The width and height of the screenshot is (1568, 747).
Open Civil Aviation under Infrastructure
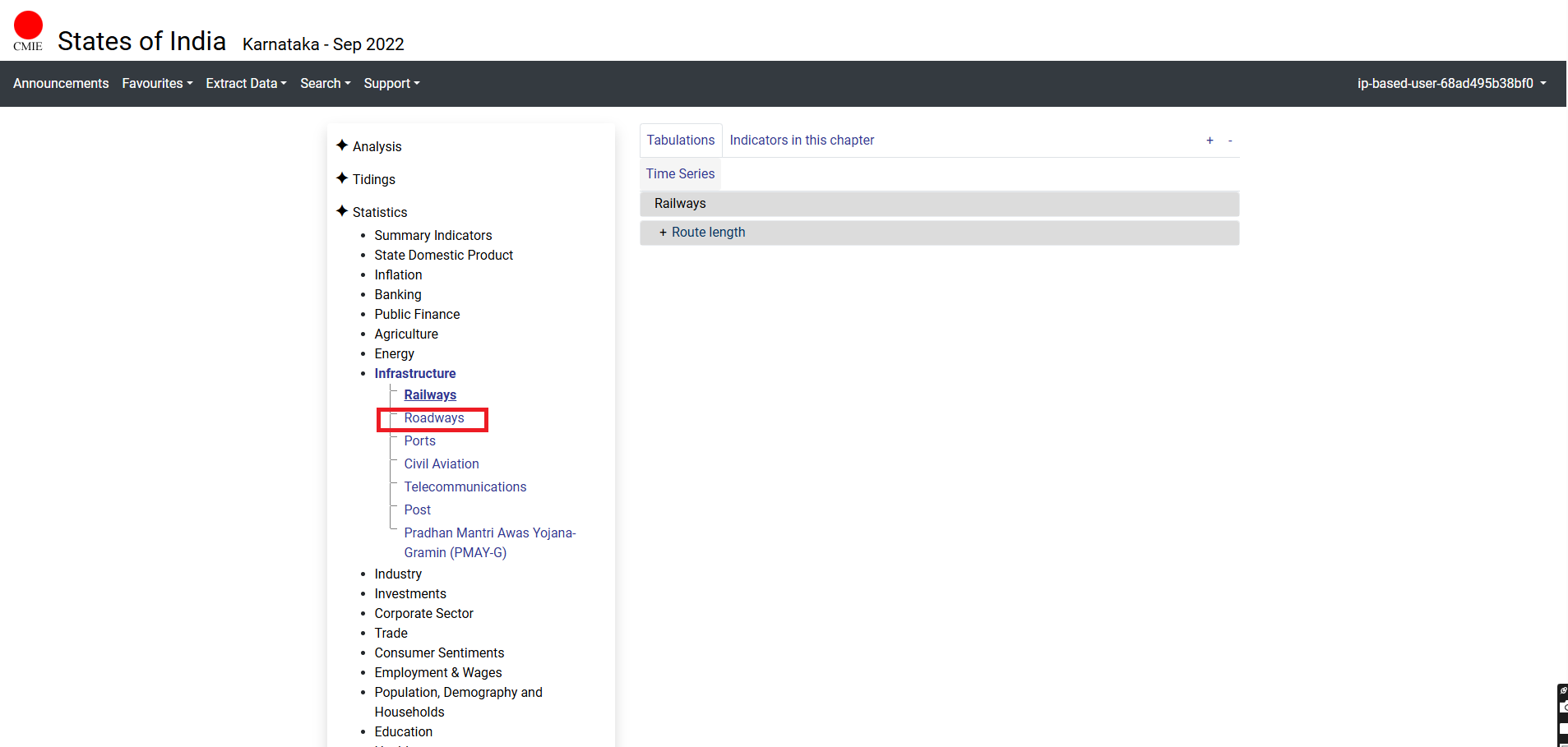(442, 464)
